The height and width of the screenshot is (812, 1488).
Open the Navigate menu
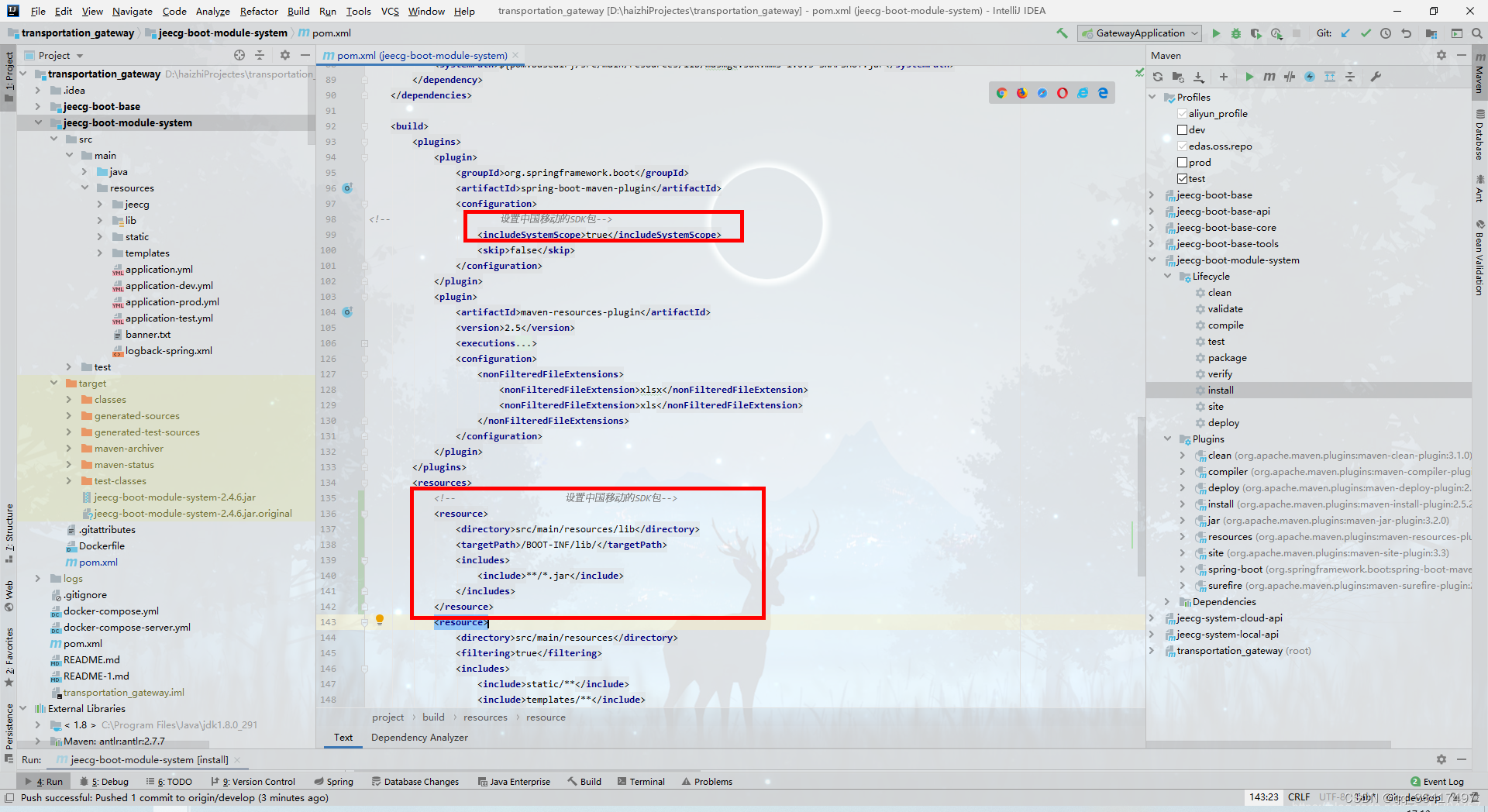132,11
